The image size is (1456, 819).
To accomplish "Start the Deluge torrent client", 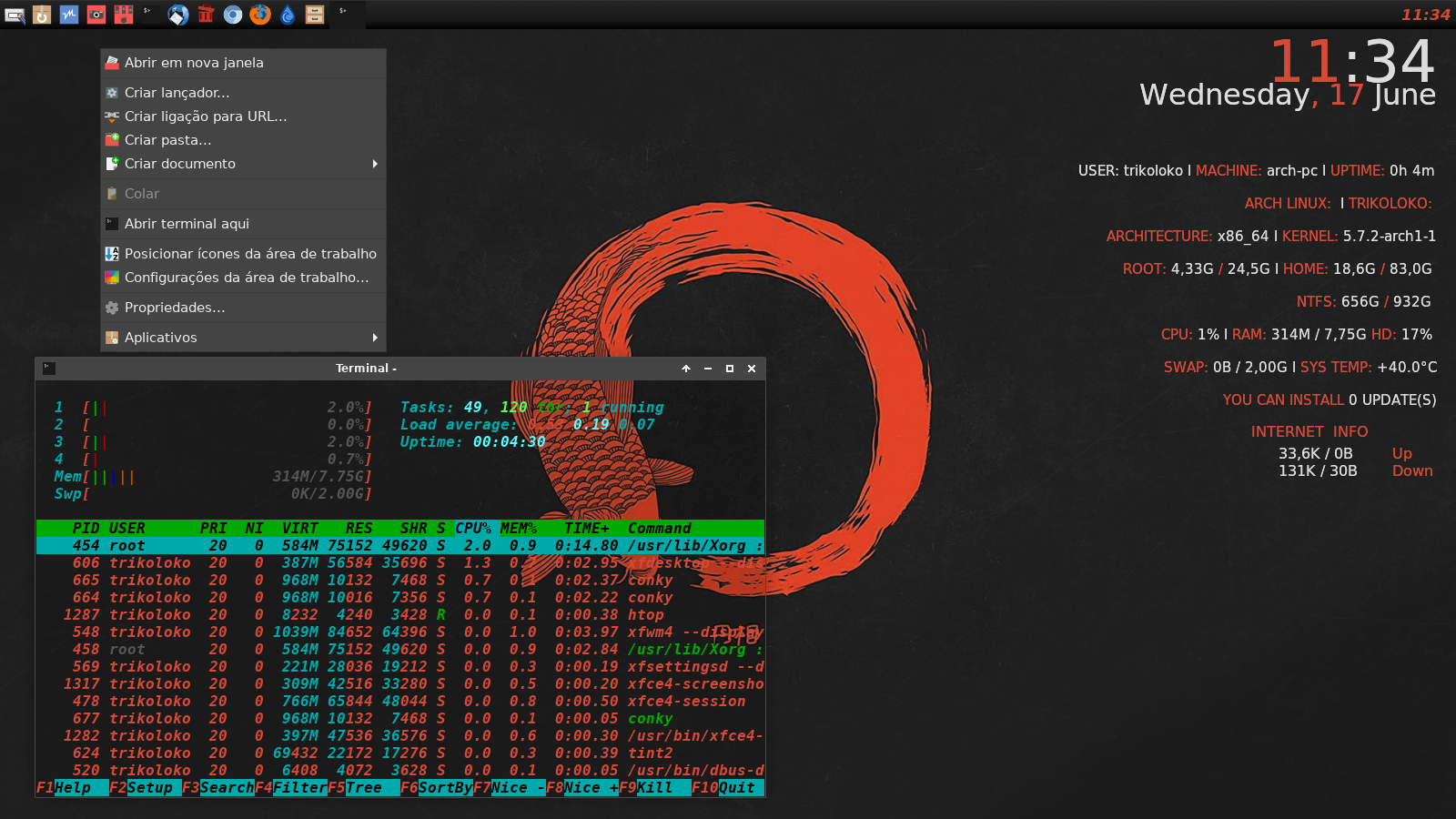I will click(x=288, y=15).
